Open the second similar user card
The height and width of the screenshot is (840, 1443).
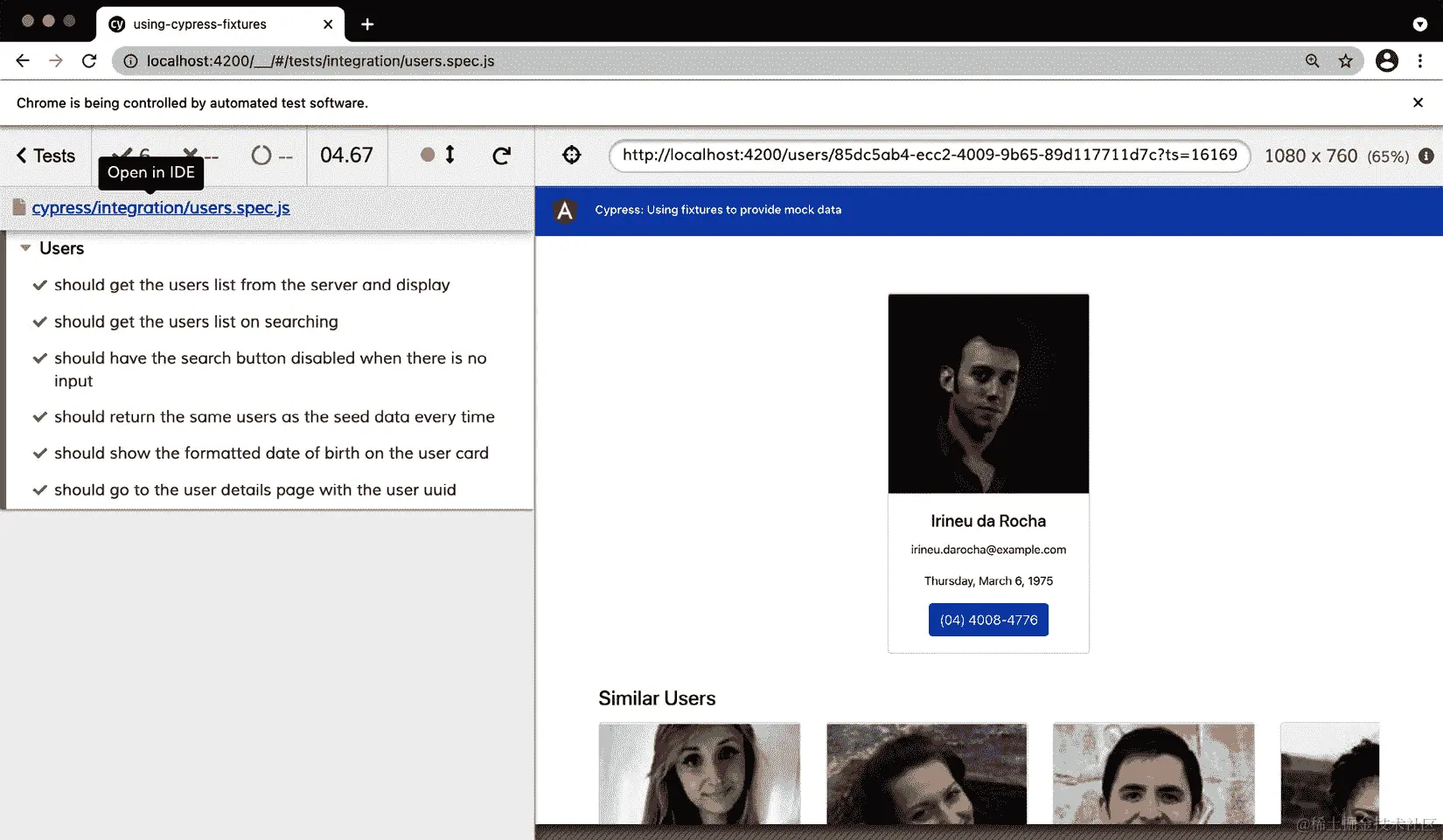(927, 774)
